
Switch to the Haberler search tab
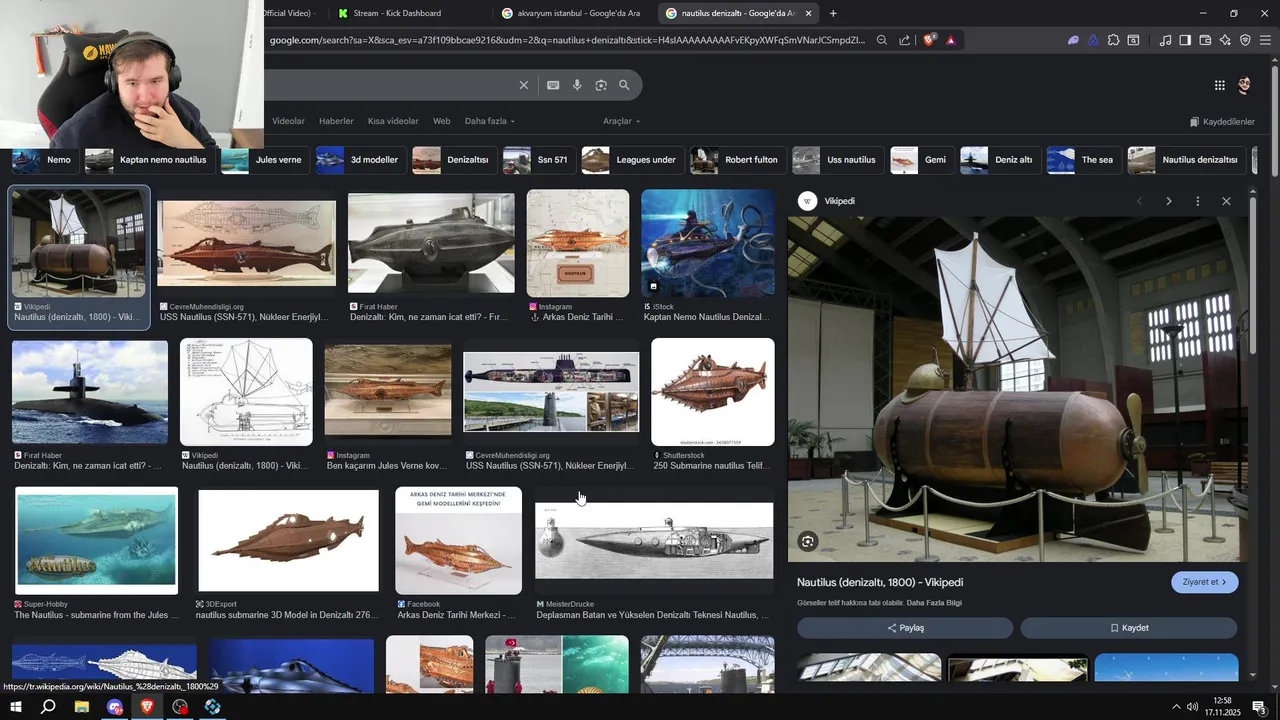336,121
